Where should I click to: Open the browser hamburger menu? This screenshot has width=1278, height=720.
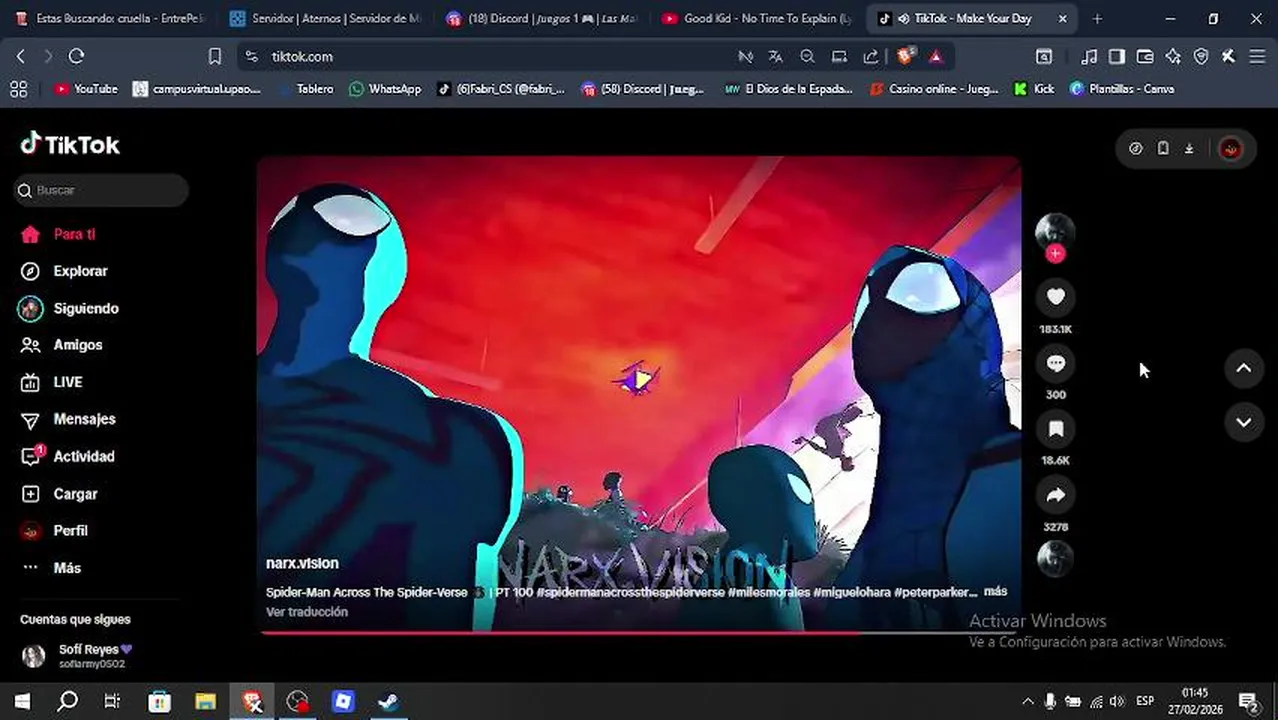(1257, 57)
